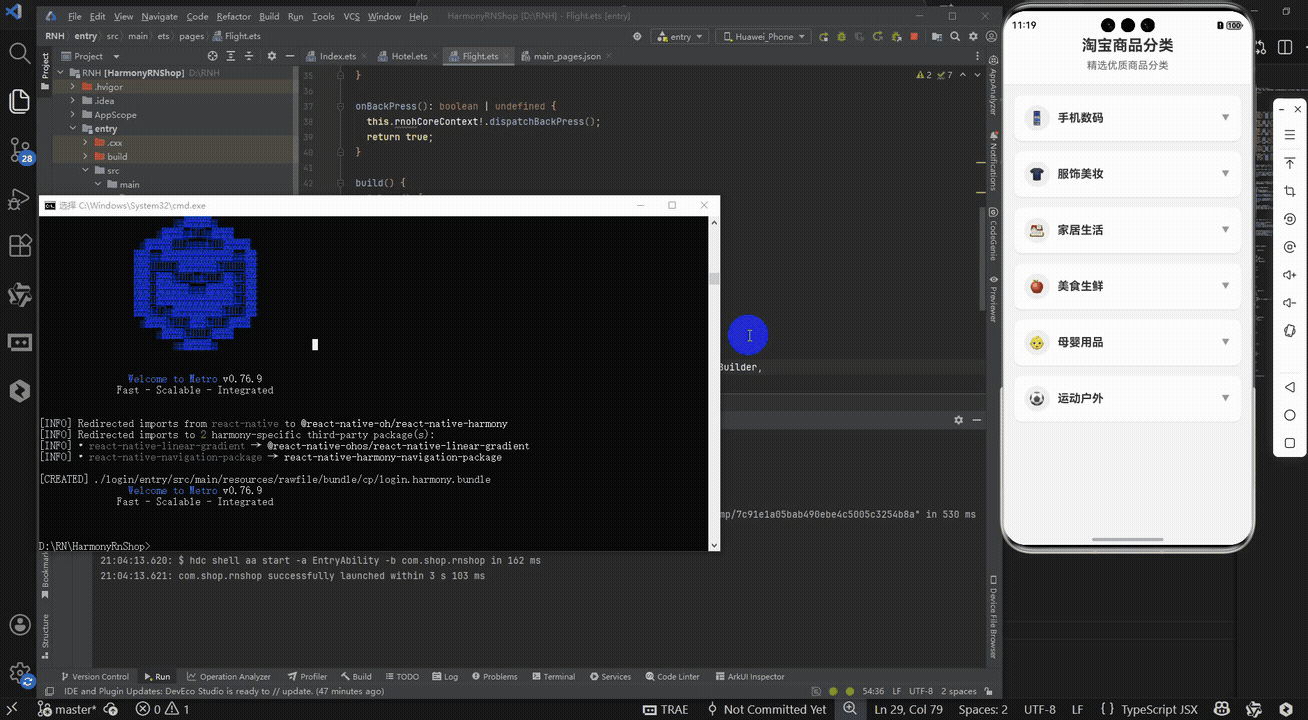
Task: Open the ArkUI Inspector tool window
Action: point(749,677)
